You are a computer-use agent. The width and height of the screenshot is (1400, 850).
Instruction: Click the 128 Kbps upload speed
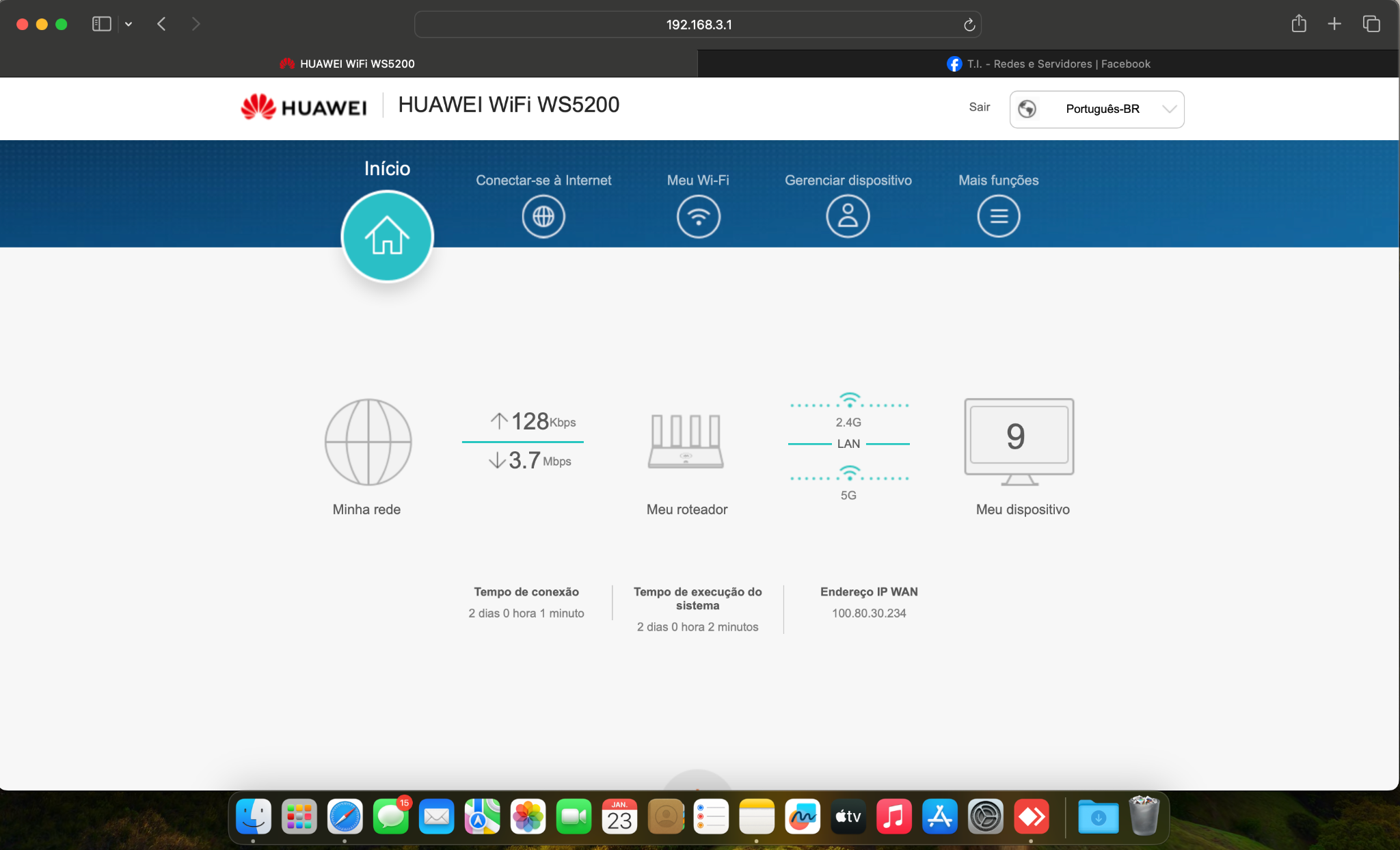(533, 421)
